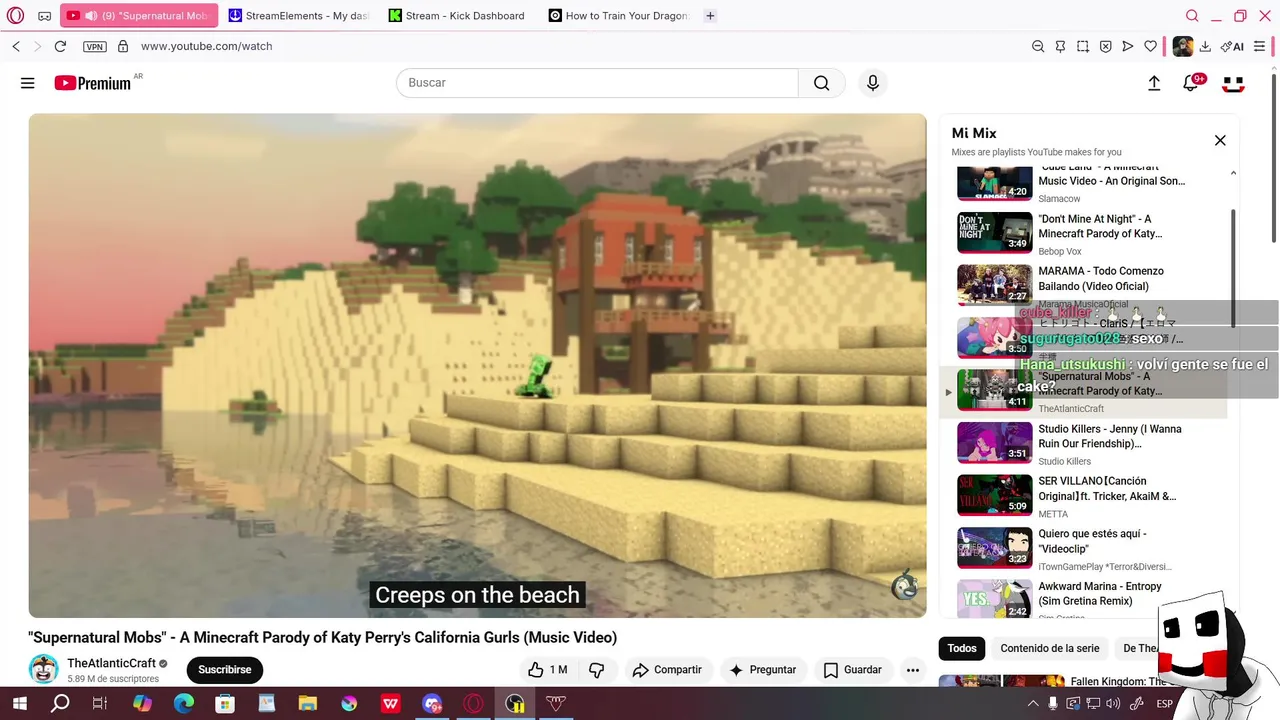Image resolution: width=1280 pixels, height=720 pixels.
Task: Select Studio Killers - Jenny from playlist
Action: coord(1082,443)
